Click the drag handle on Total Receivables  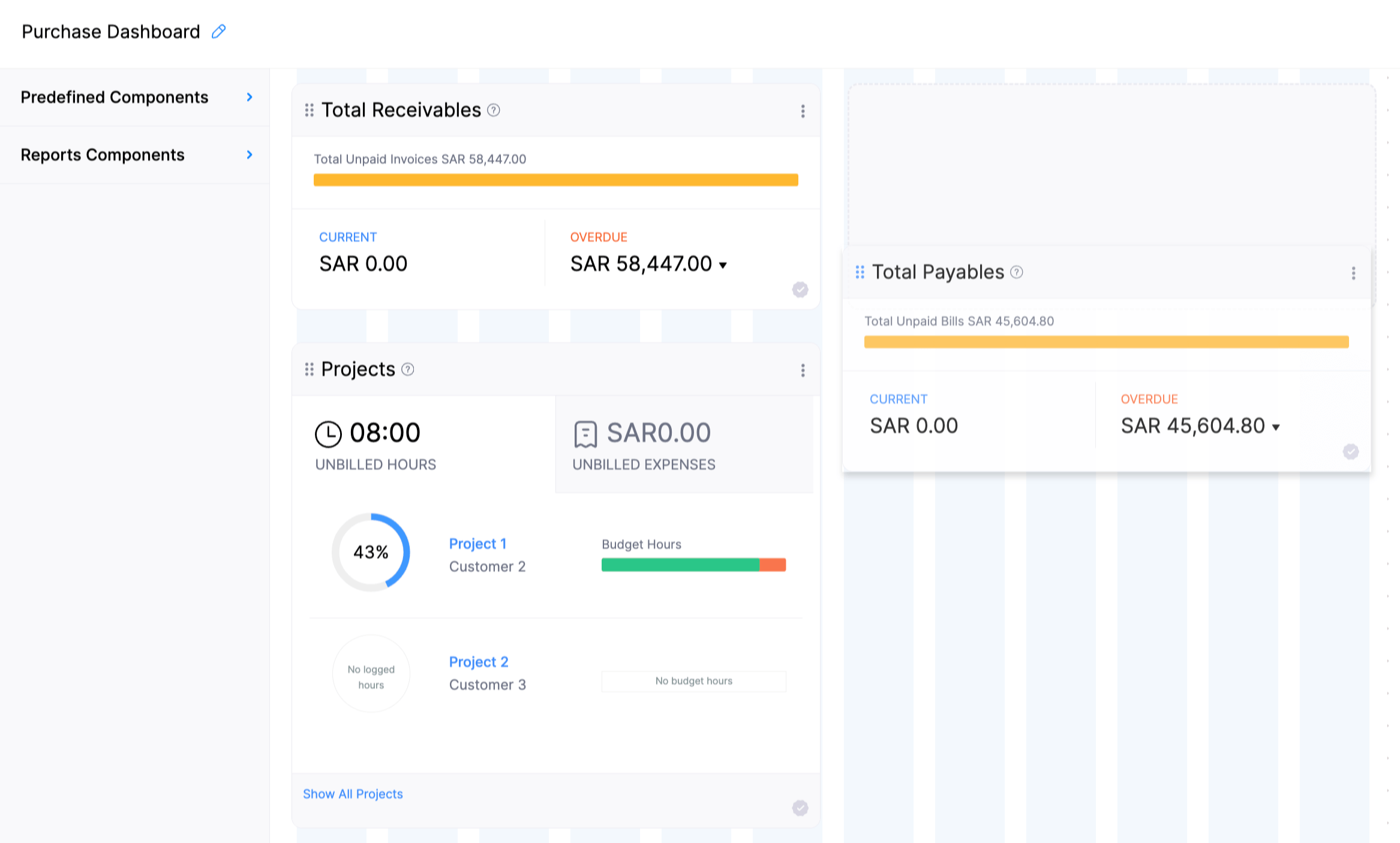point(309,110)
